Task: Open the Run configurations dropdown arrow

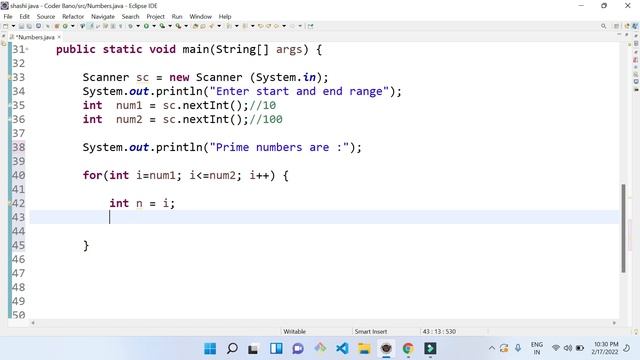Action: click(x=154, y=26)
